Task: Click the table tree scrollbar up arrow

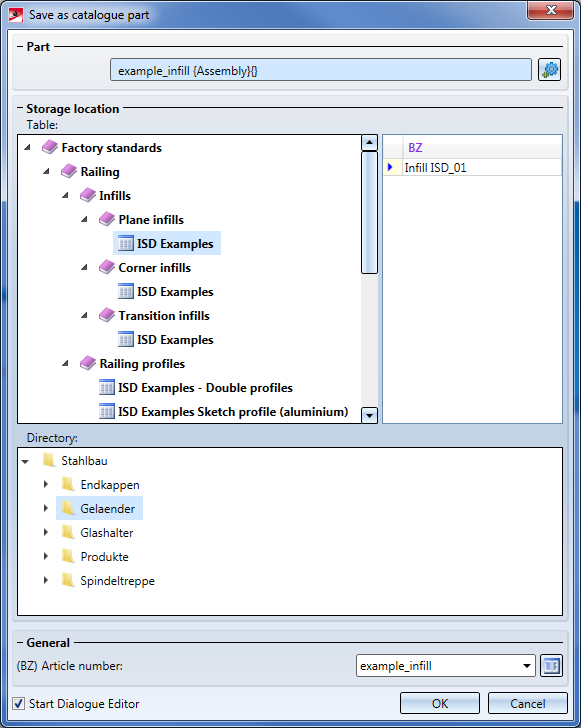Action: point(369,143)
